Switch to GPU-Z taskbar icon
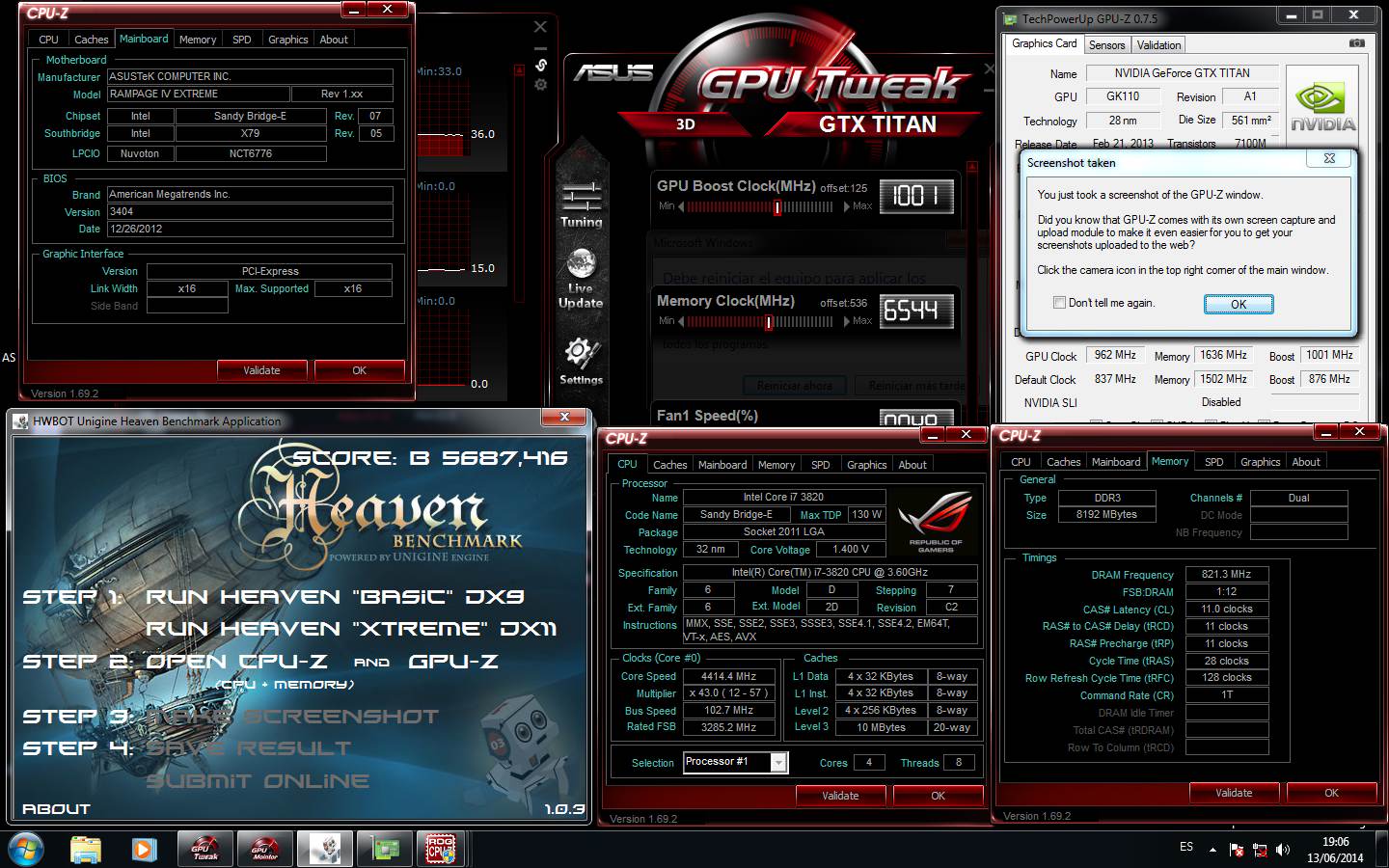1389x868 pixels. [x=385, y=849]
